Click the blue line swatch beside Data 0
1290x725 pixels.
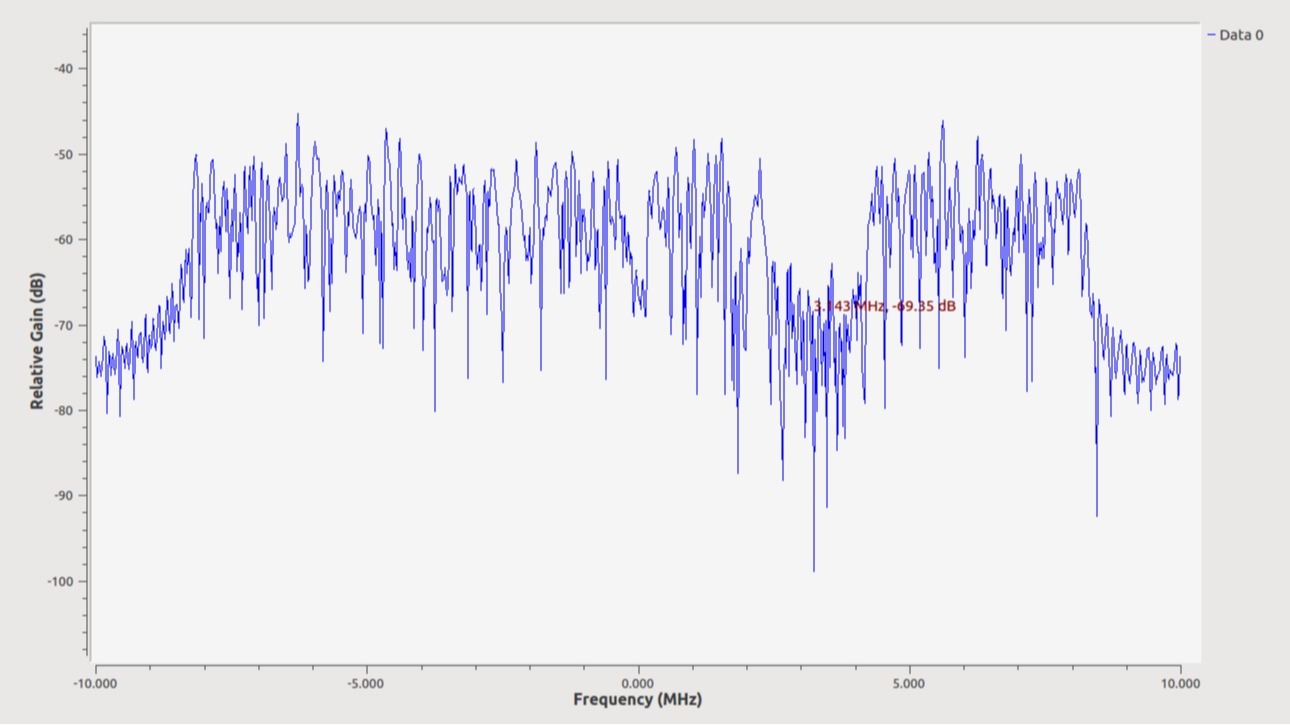tap(1212, 35)
